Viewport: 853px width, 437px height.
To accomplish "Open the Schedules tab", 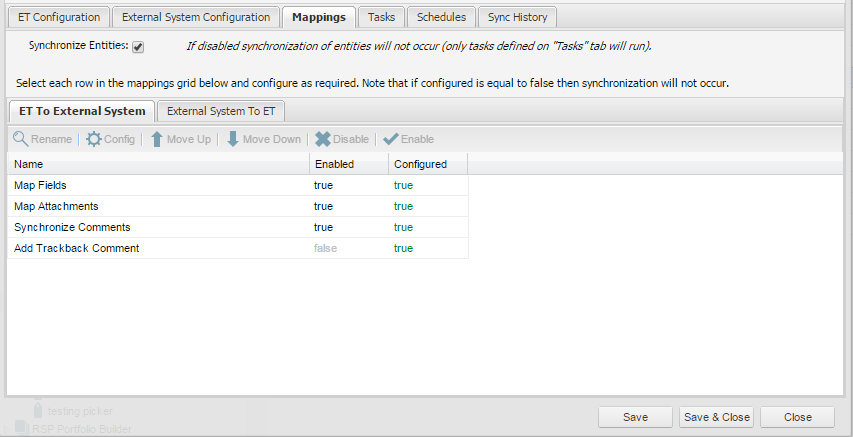I will (441, 17).
